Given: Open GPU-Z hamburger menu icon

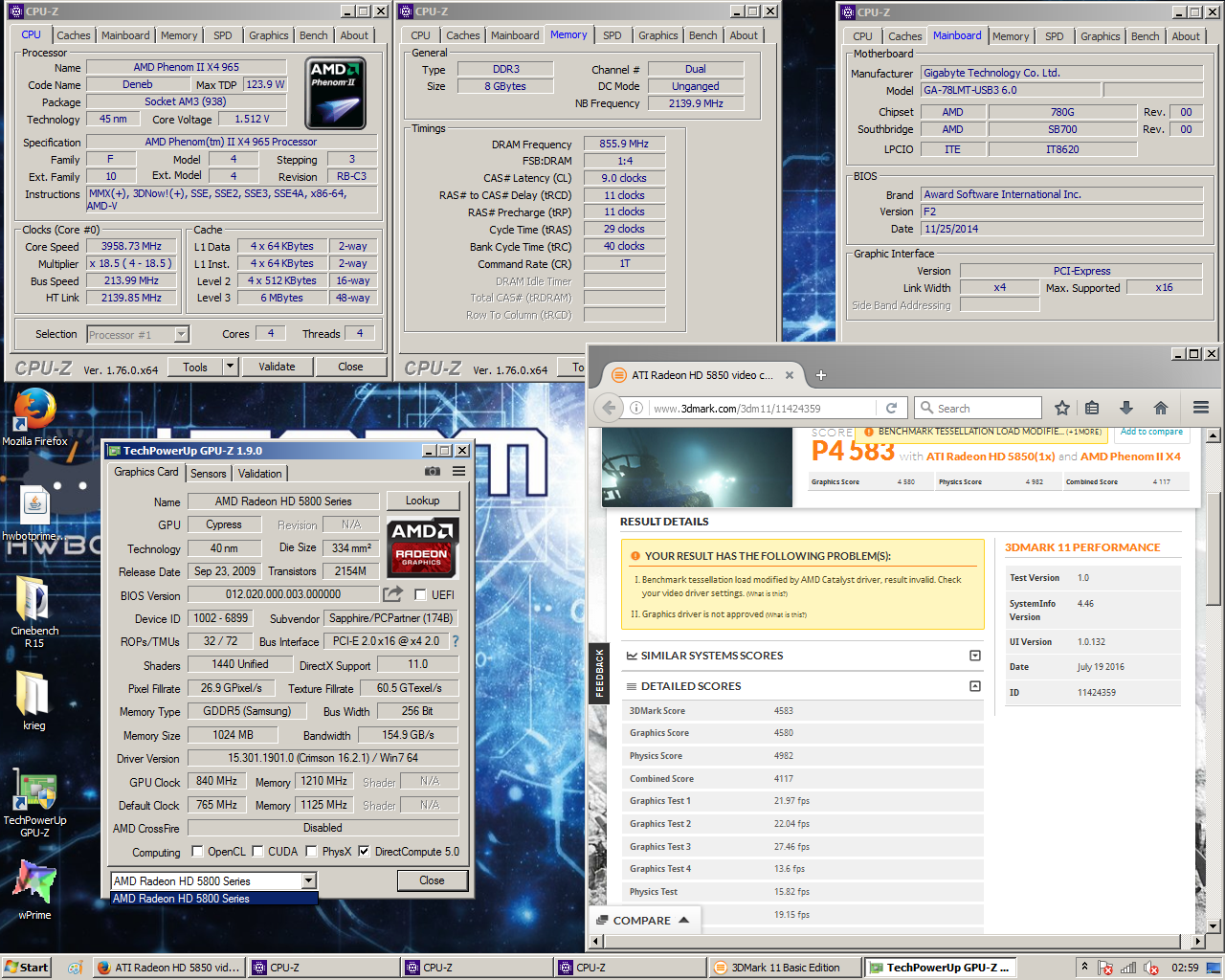Looking at the screenshot, I should coord(459,472).
